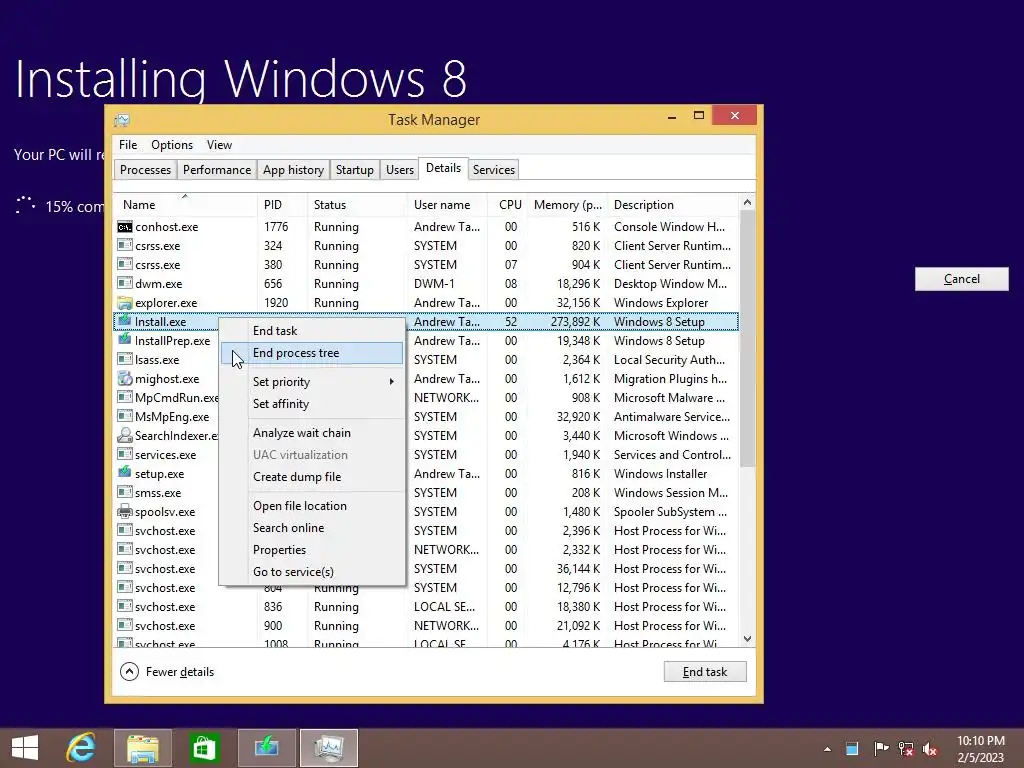
Task: Switch to the App history tab
Action: click(293, 170)
